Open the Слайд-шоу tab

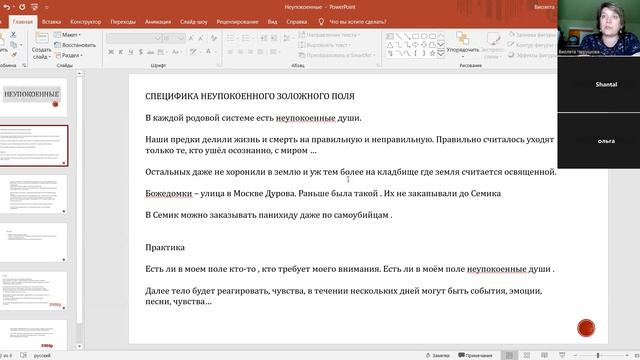pyautogui.click(x=193, y=22)
